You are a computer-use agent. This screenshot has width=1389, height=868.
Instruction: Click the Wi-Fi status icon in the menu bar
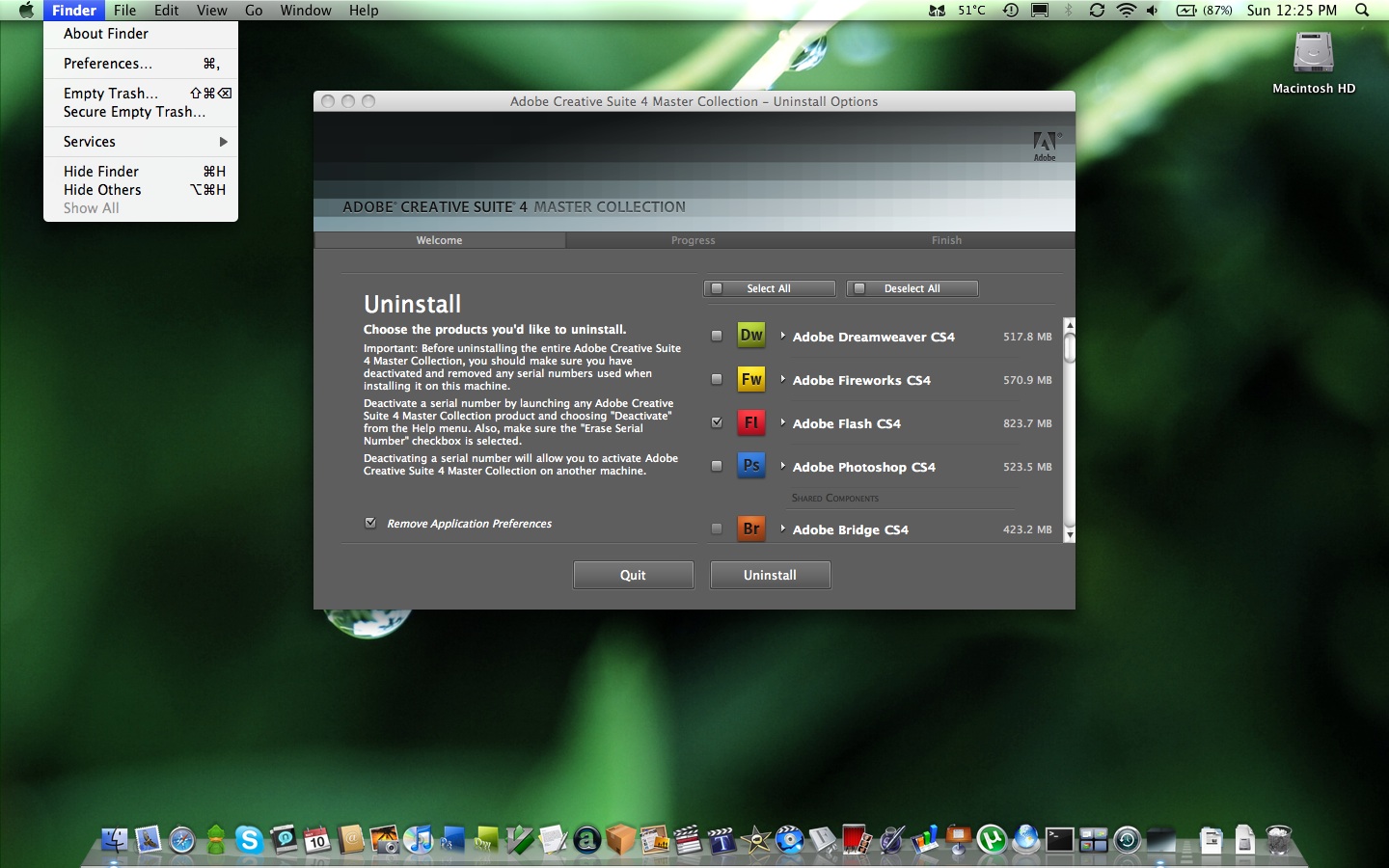click(1126, 11)
